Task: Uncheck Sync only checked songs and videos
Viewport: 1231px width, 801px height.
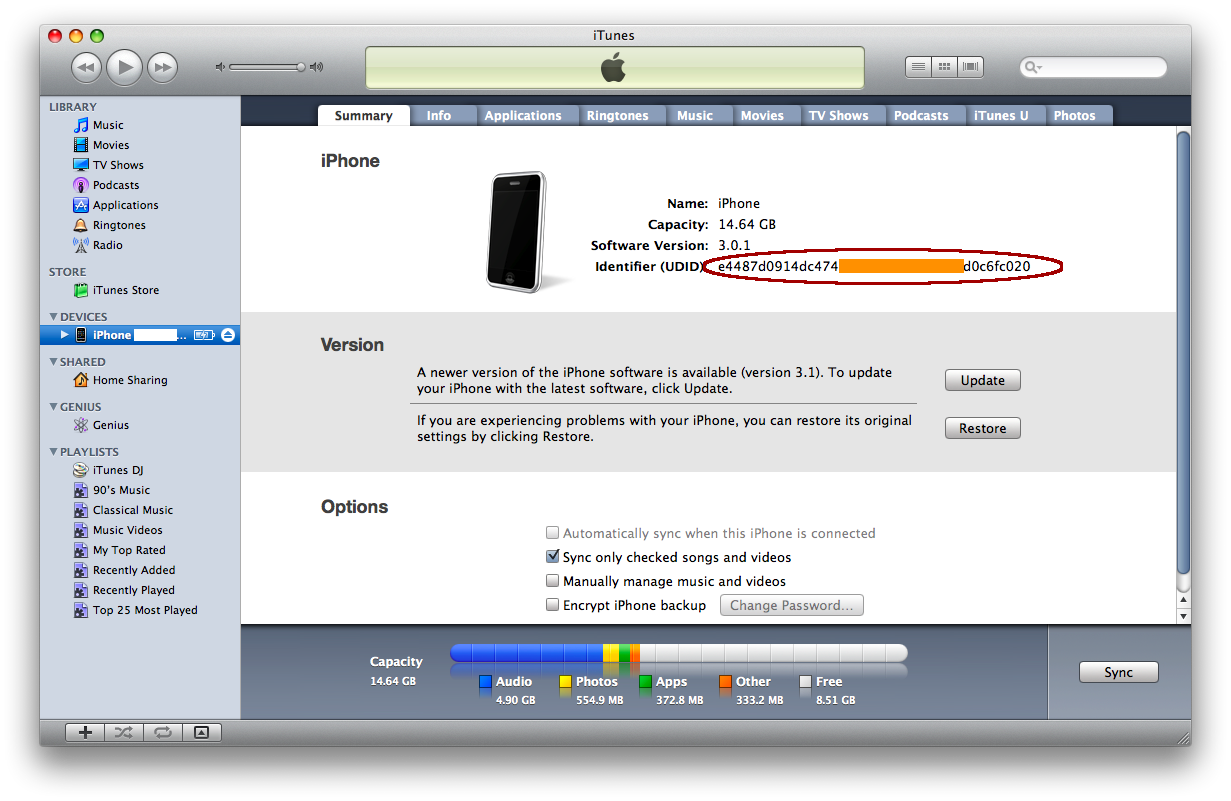Action: coord(552,557)
